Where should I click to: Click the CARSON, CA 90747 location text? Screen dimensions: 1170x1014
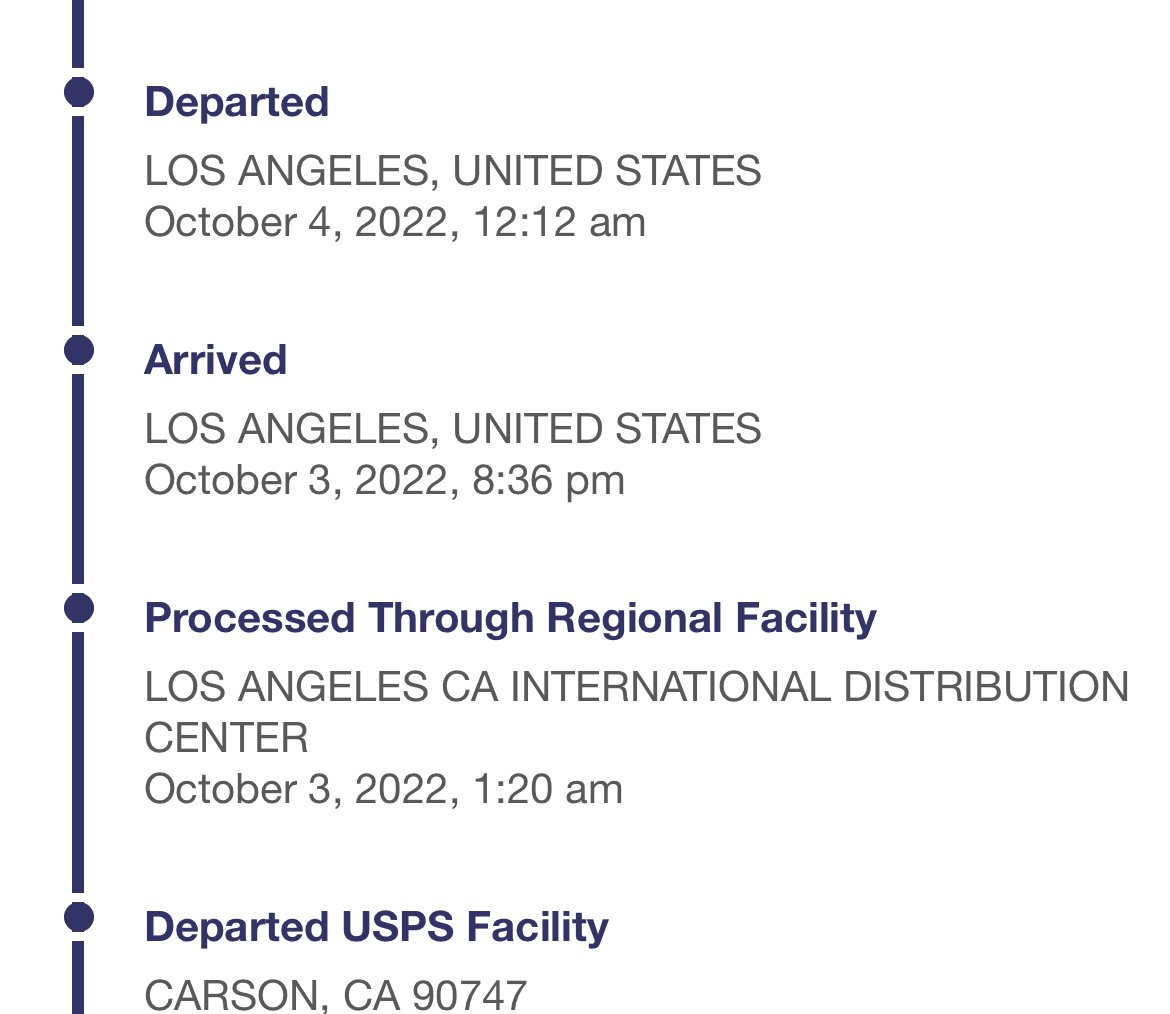[336, 994]
